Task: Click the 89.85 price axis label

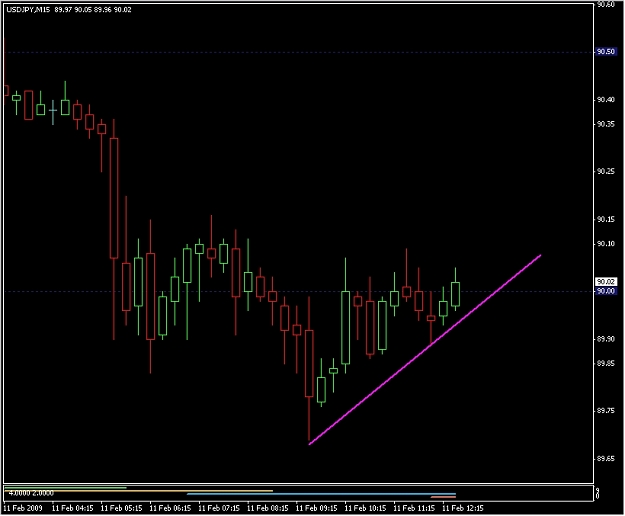Action: coord(605,363)
